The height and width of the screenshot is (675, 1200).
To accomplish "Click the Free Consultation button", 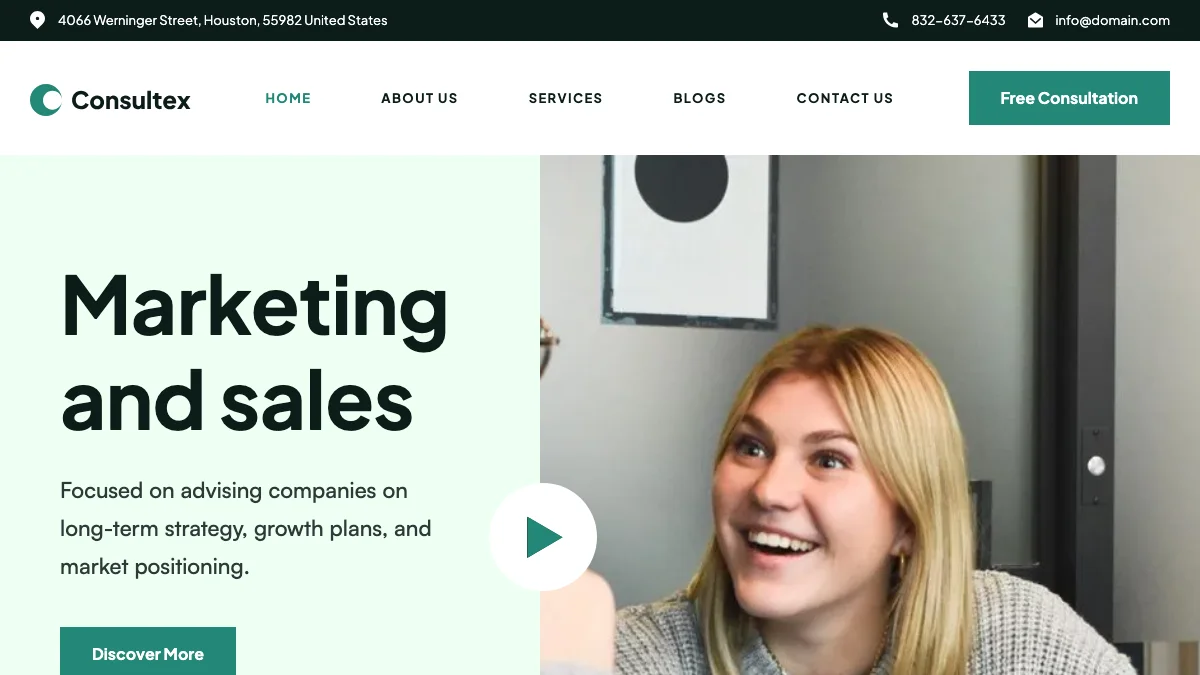I will pyautogui.click(x=1069, y=98).
